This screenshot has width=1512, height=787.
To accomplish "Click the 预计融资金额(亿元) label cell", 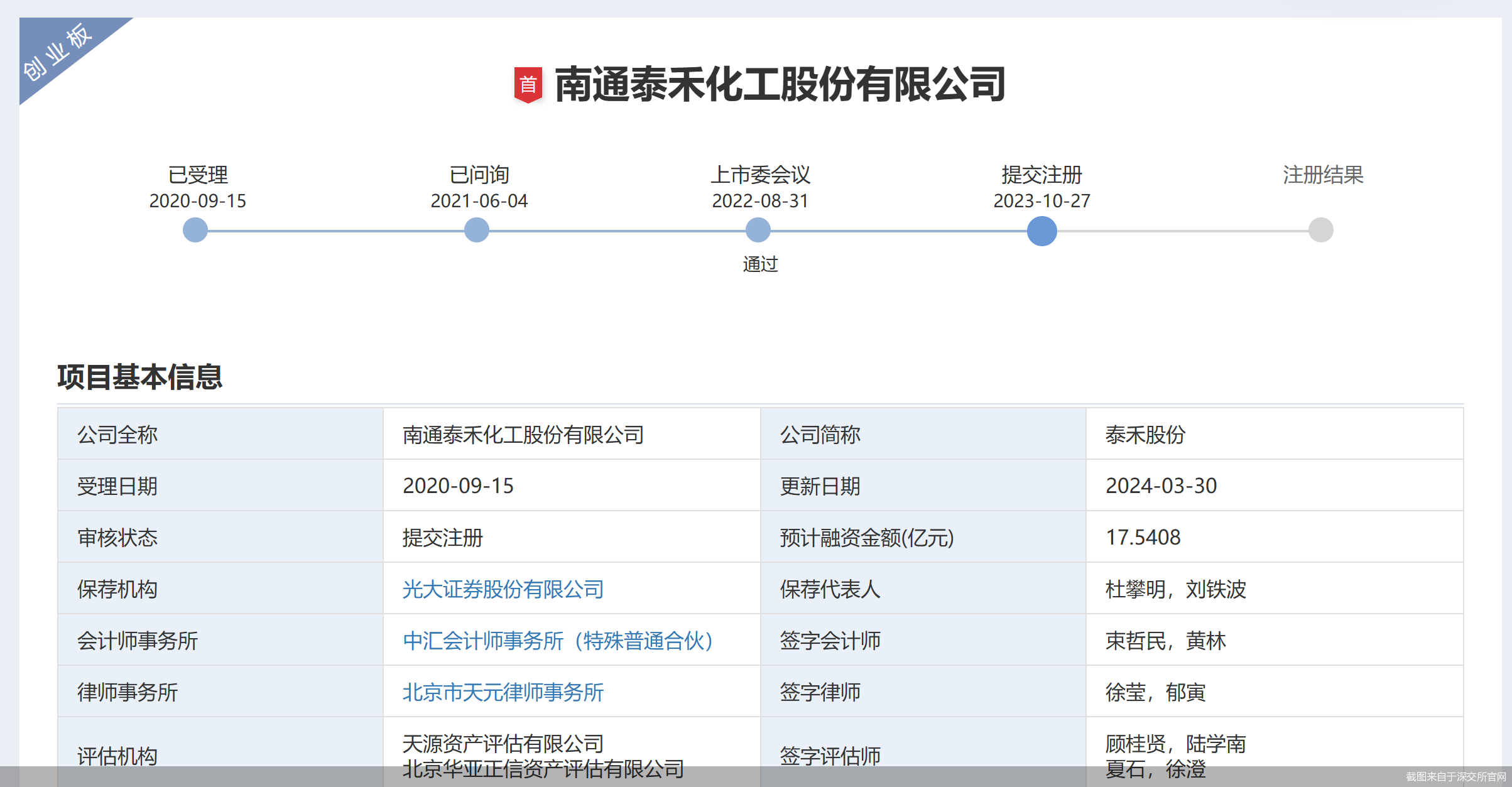I will tap(923, 537).
